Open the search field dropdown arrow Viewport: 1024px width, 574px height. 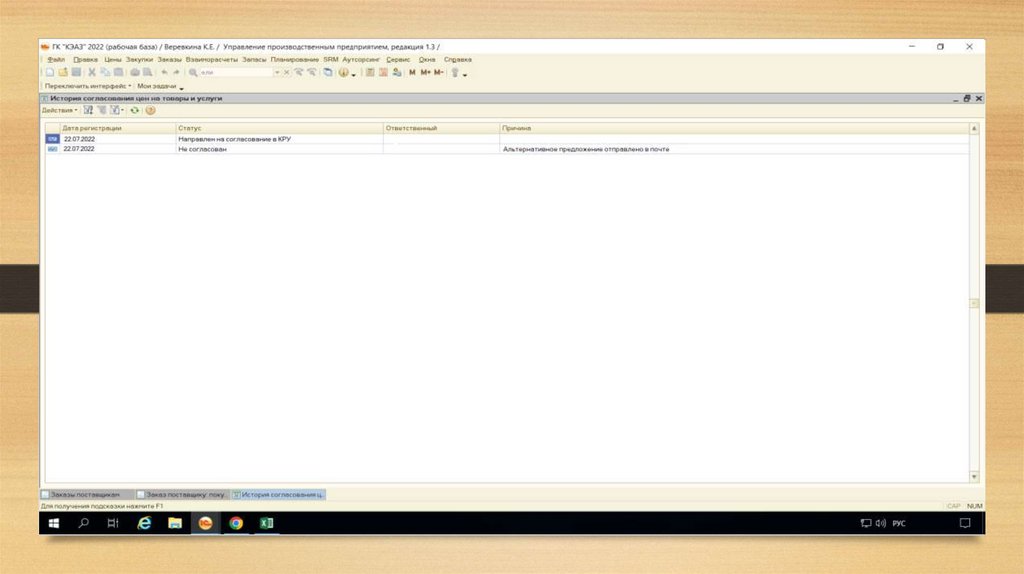click(276, 73)
